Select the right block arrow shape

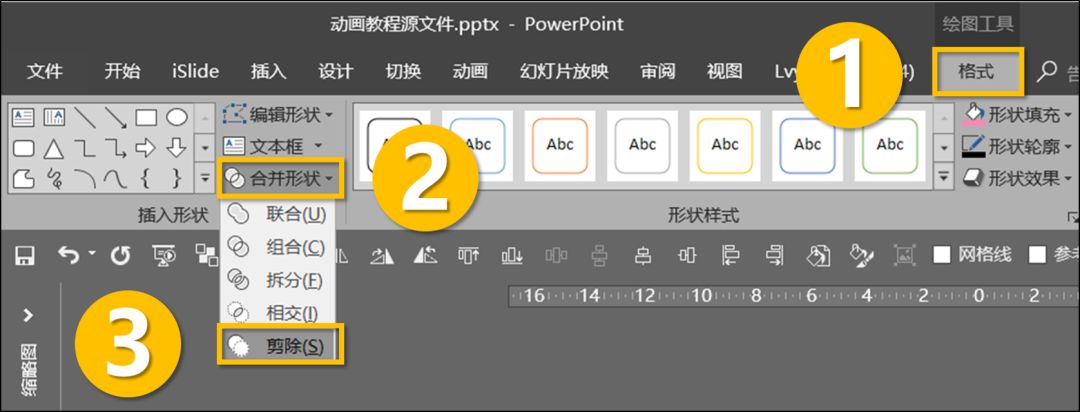pyautogui.click(x=146, y=148)
